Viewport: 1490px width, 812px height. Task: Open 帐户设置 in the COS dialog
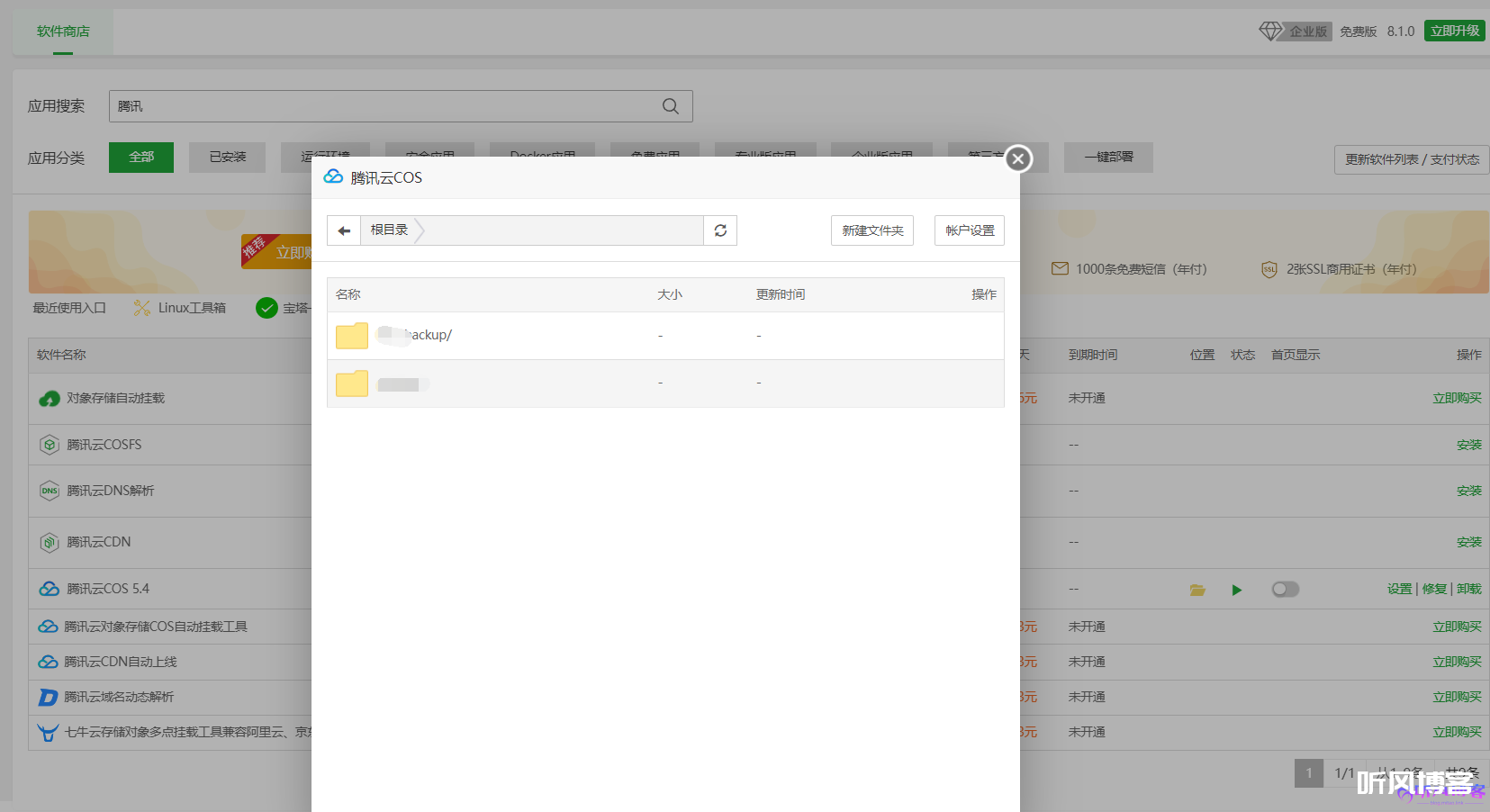click(x=970, y=230)
